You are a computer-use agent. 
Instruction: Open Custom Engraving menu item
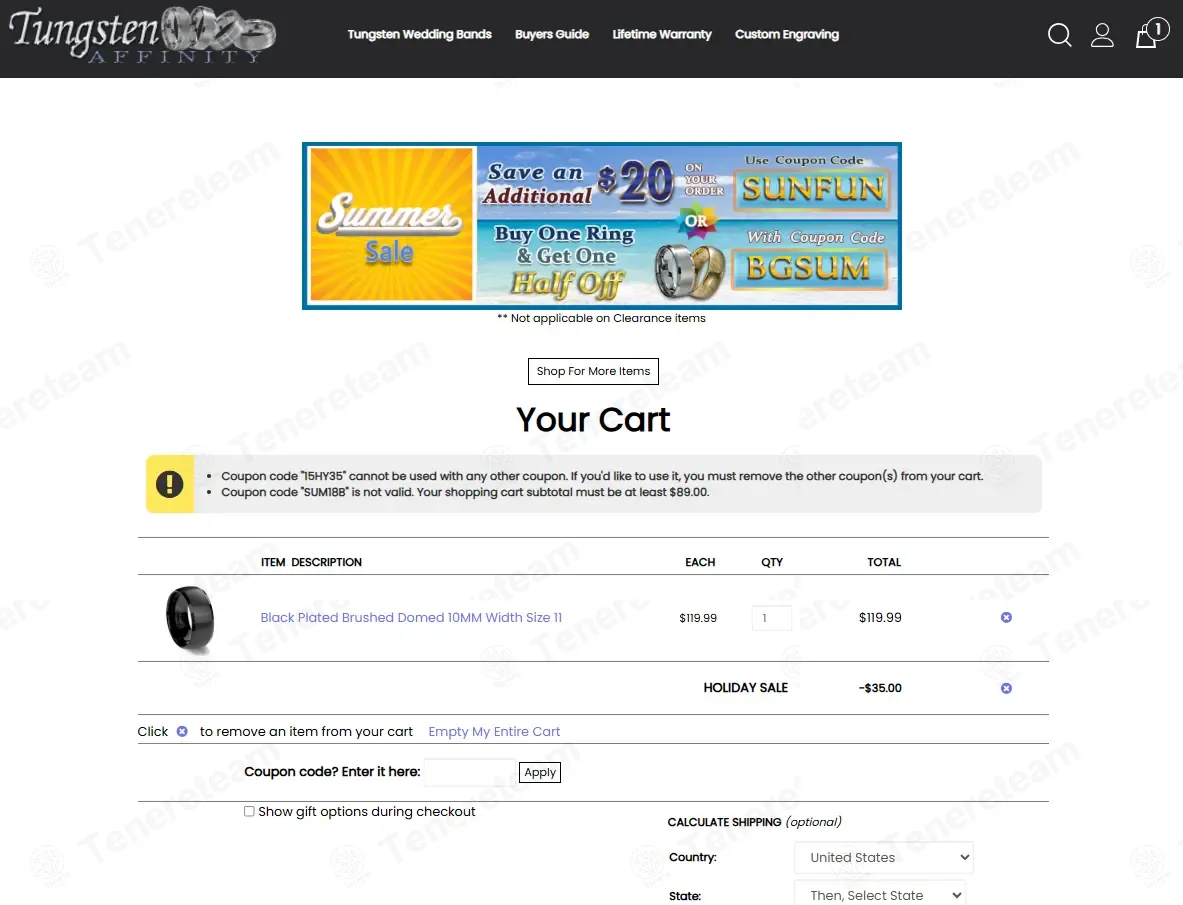point(786,34)
